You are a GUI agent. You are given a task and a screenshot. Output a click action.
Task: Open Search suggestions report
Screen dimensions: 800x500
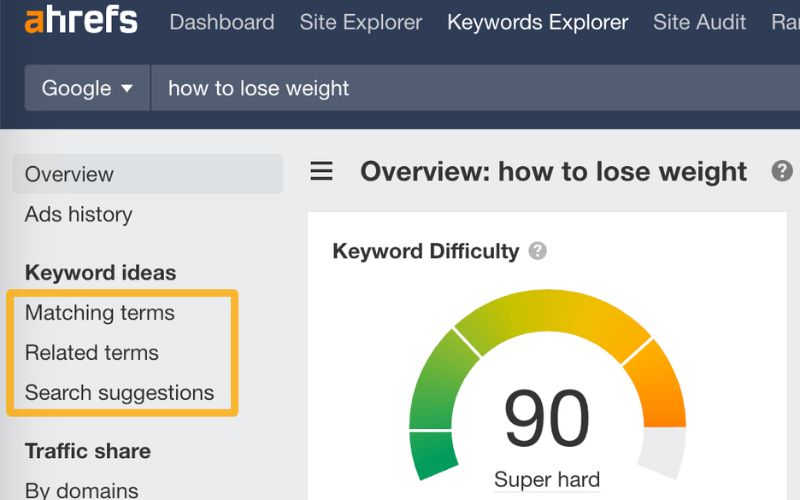[x=120, y=393]
